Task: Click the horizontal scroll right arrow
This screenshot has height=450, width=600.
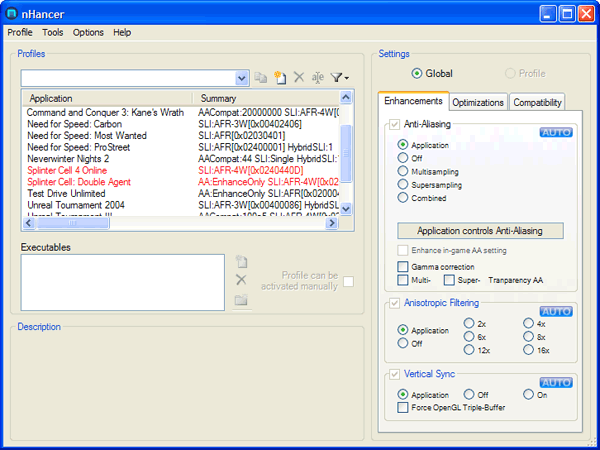Action: (332, 223)
